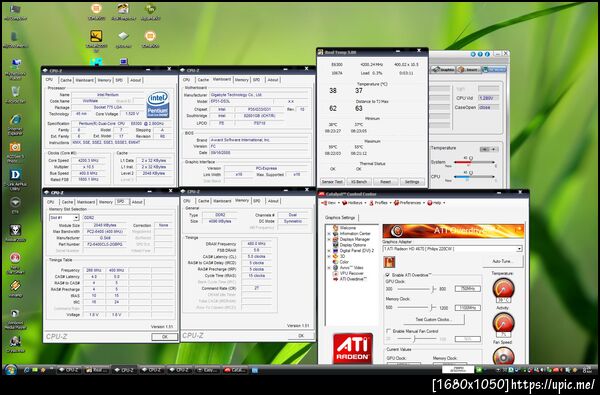Click Auto-Tune button in Overdrive
This screenshot has width=600, height=395.
pyautogui.click(x=502, y=261)
